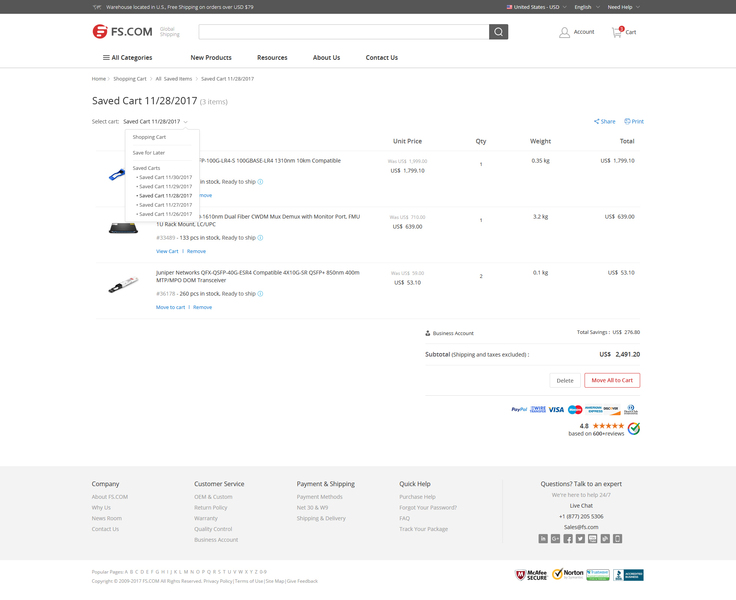The image size is (736, 600).
Task: Open the English language dropdown
Action: [587, 7]
